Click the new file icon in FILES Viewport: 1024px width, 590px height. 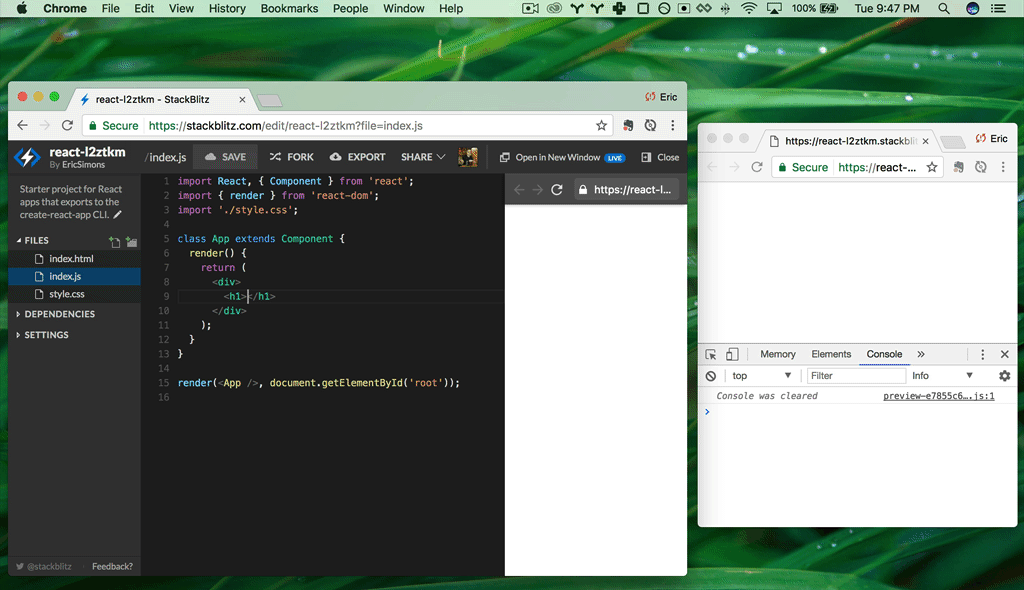(x=114, y=242)
